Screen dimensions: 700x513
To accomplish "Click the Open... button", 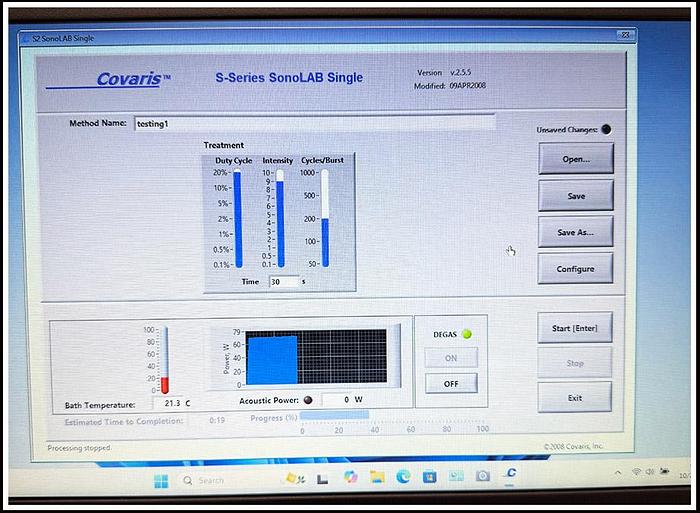I will pos(576,159).
